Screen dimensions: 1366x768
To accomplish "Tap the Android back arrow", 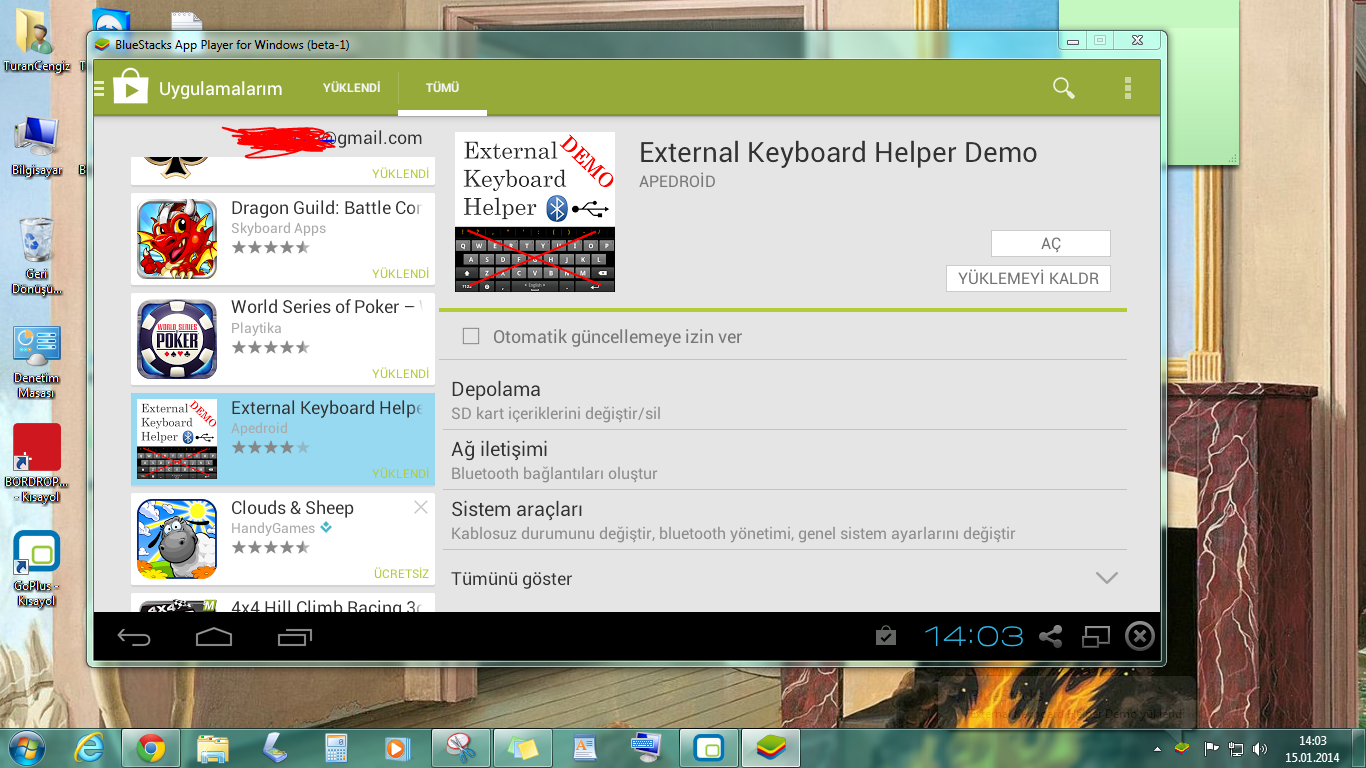I will coord(134,637).
